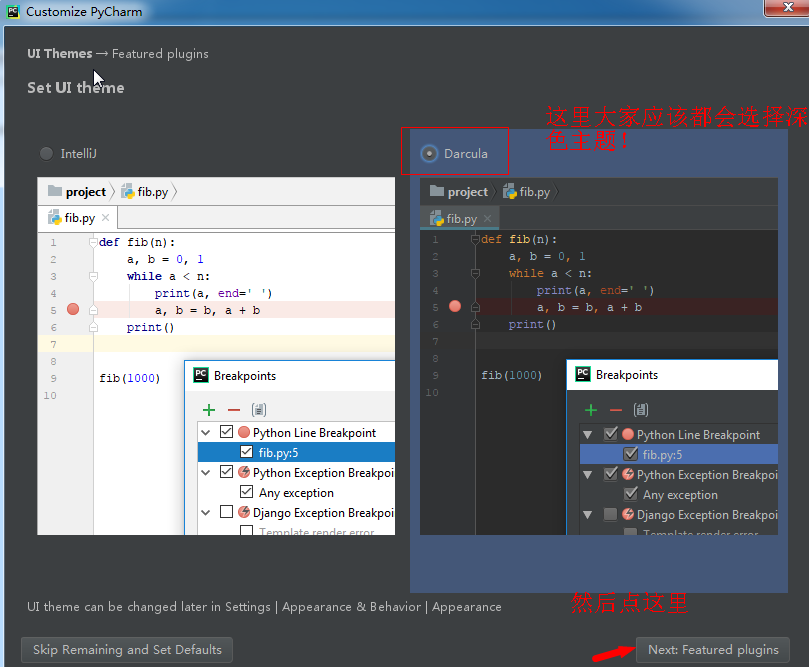Image resolution: width=809 pixels, height=667 pixels.
Task: Collapse Python Exception Breakpoint node in IntelliJ preview
Action: (x=206, y=473)
